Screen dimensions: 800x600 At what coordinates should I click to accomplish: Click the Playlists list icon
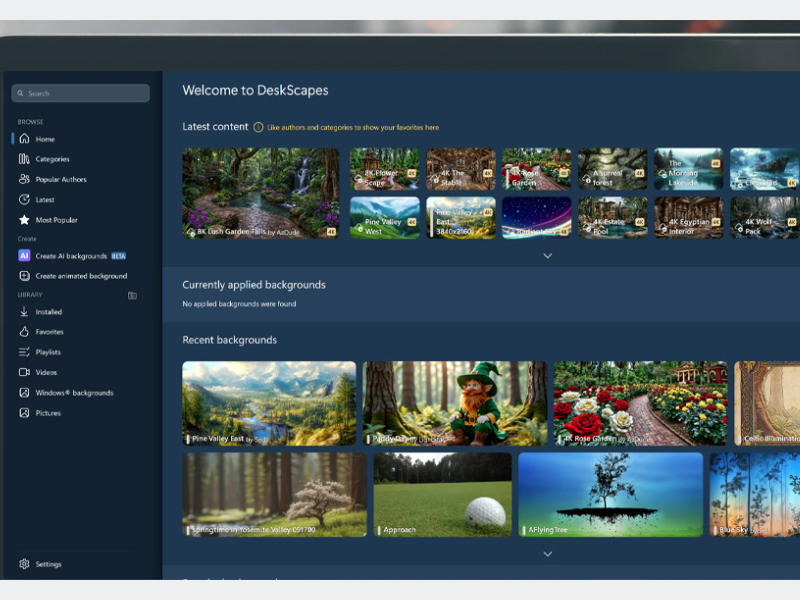(x=24, y=352)
